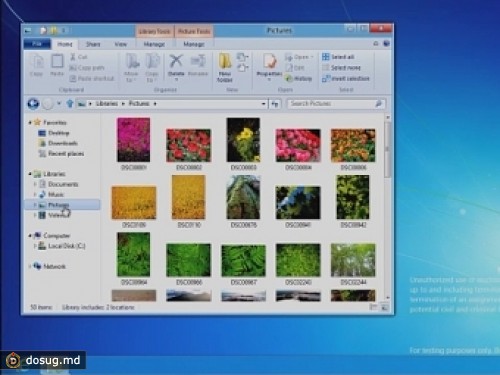Collapse the Favorites section in sidebar
Viewport: 500px width, 375px height.
coord(30,122)
